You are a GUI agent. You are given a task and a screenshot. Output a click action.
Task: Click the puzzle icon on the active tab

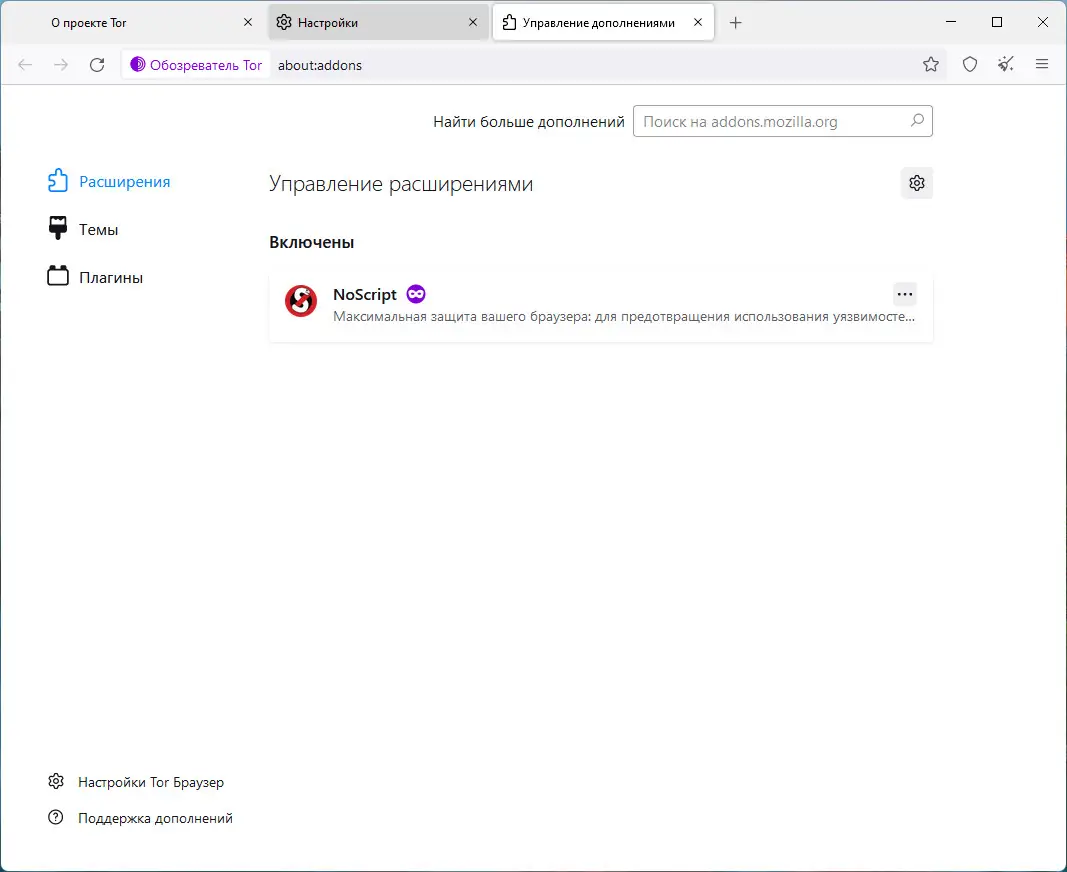[x=509, y=22]
